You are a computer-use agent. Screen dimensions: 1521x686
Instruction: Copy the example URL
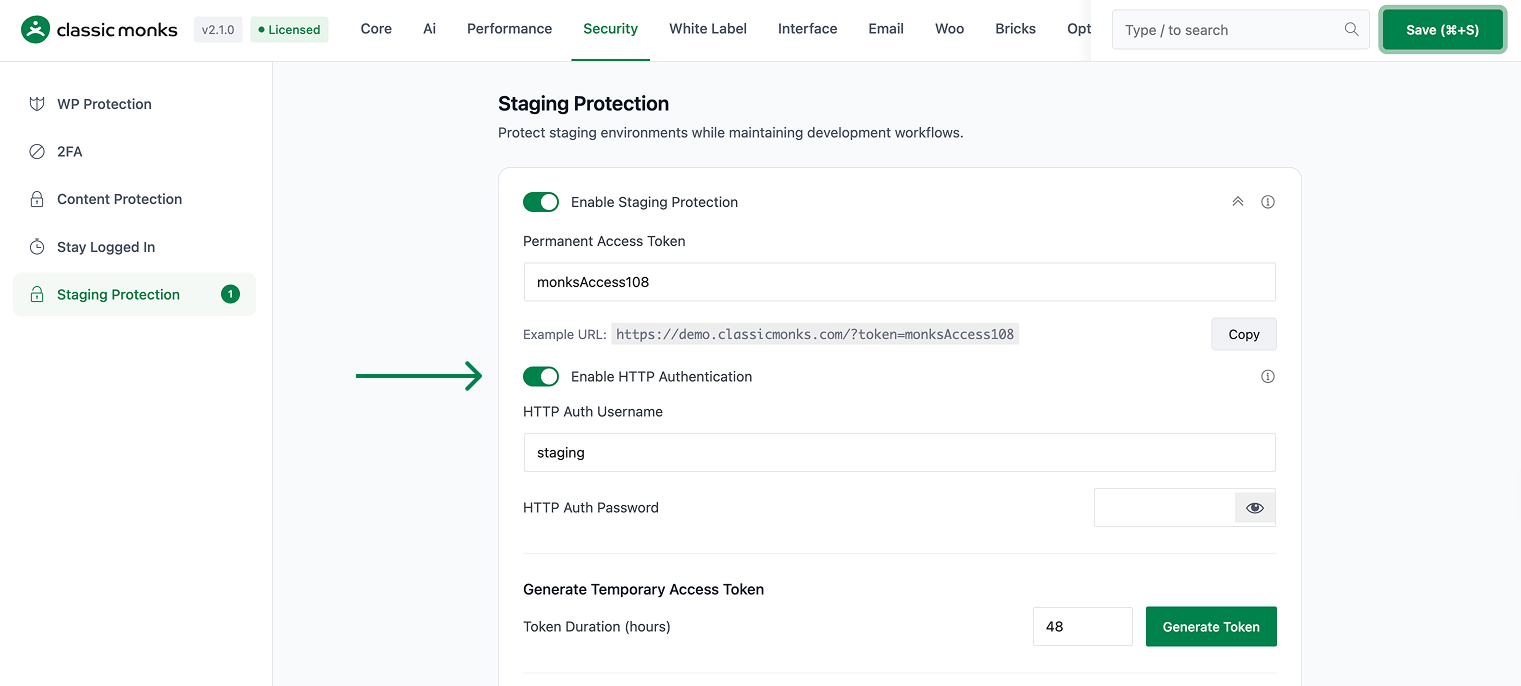[x=1244, y=334]
